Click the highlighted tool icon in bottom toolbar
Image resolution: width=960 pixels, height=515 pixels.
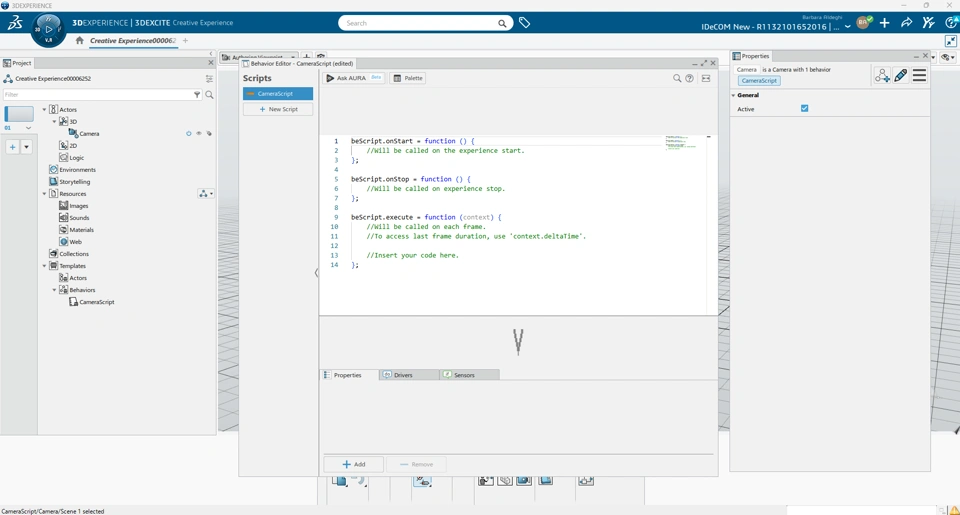click(422, 481)
